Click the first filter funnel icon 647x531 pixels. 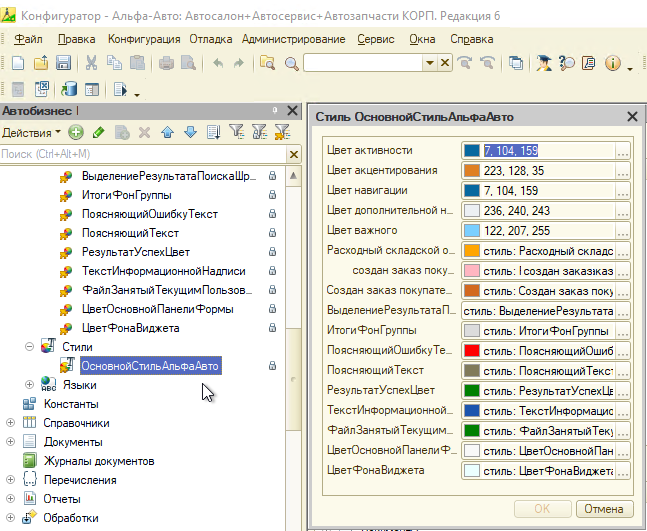pyautogui.click(x=237, y=132)
